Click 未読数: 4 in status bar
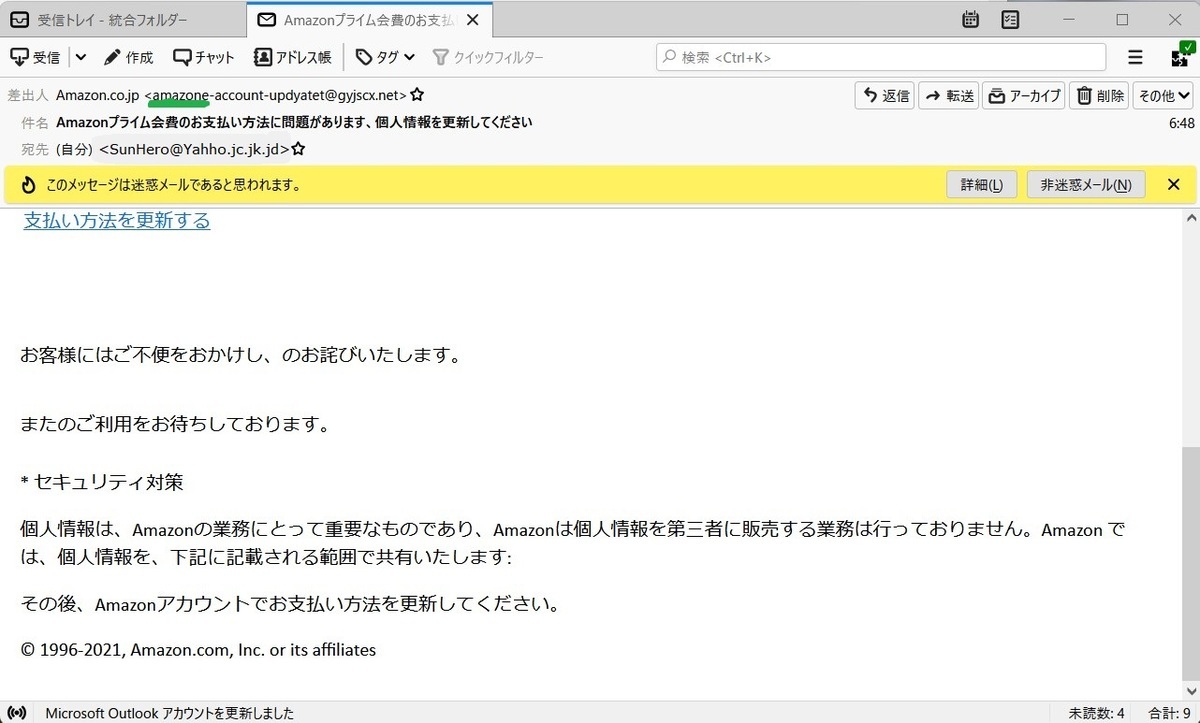Screen dimensions: 1200x723 tap(1096, 713)
